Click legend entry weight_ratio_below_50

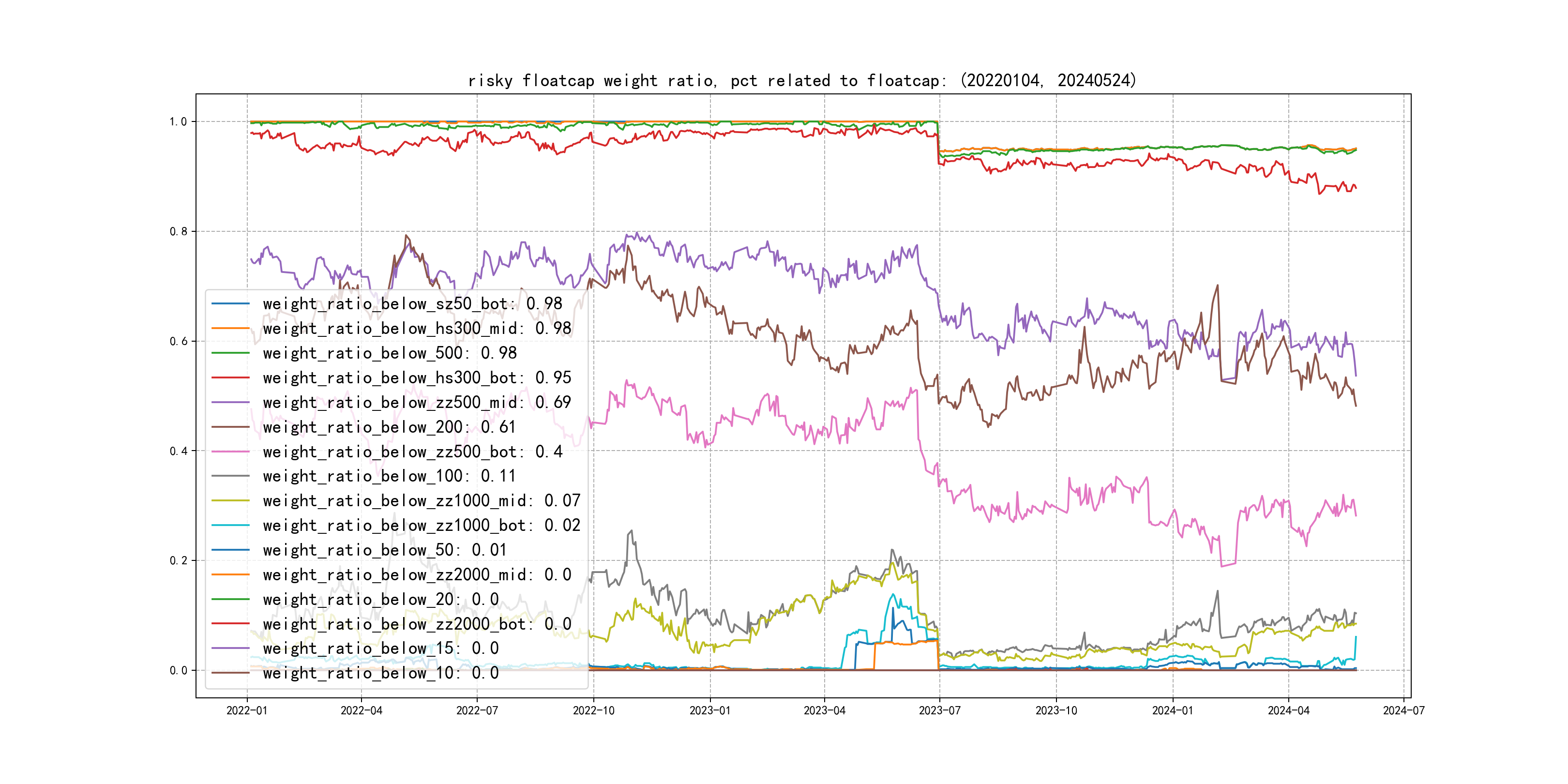(384, 550)
